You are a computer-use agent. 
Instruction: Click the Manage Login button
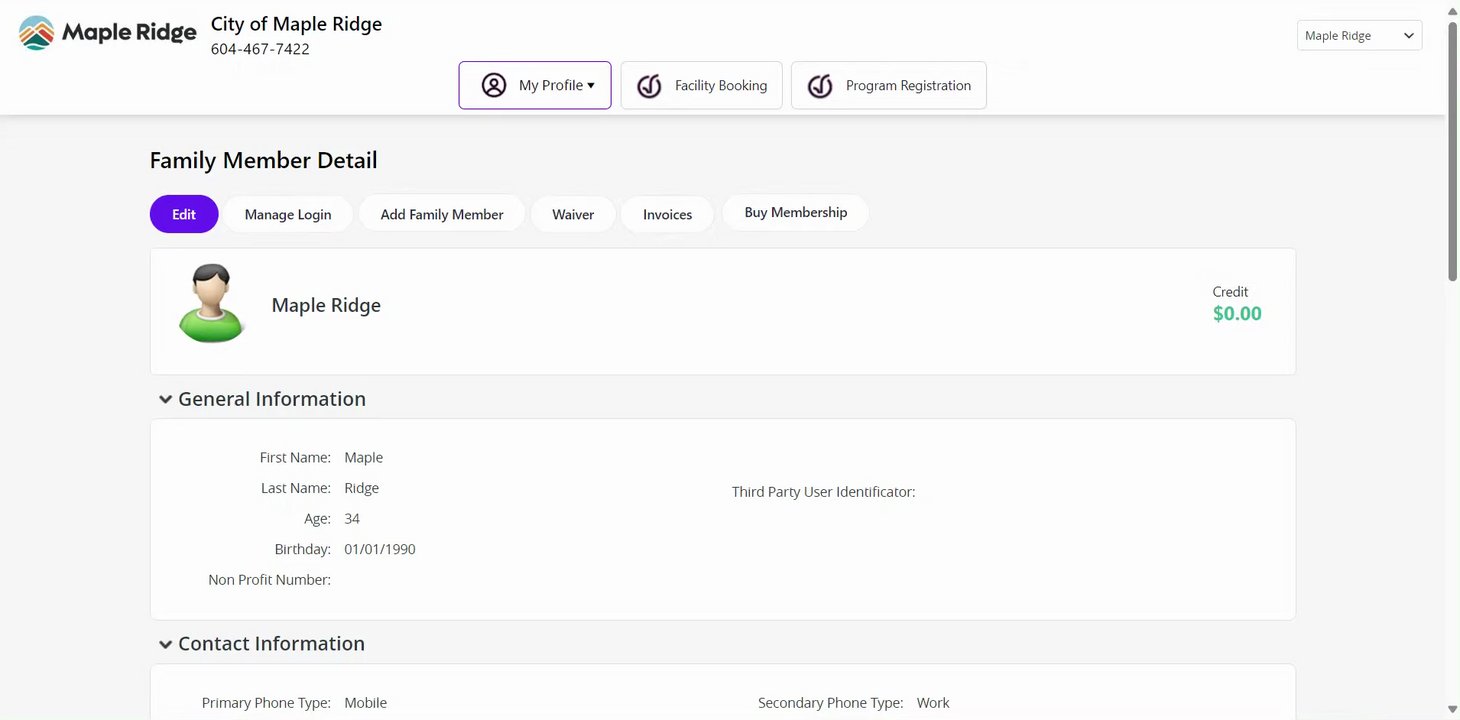pos(288,214)
